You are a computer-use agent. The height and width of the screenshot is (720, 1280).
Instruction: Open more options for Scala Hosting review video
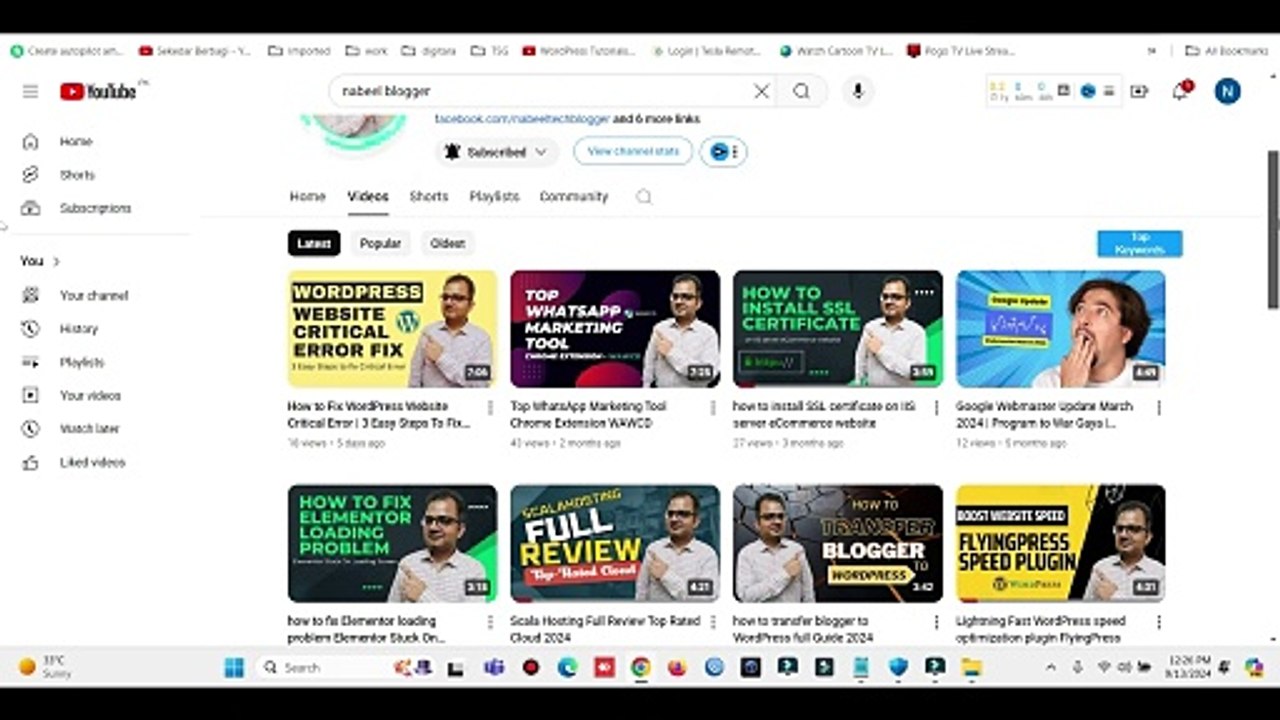coord(713,622)
